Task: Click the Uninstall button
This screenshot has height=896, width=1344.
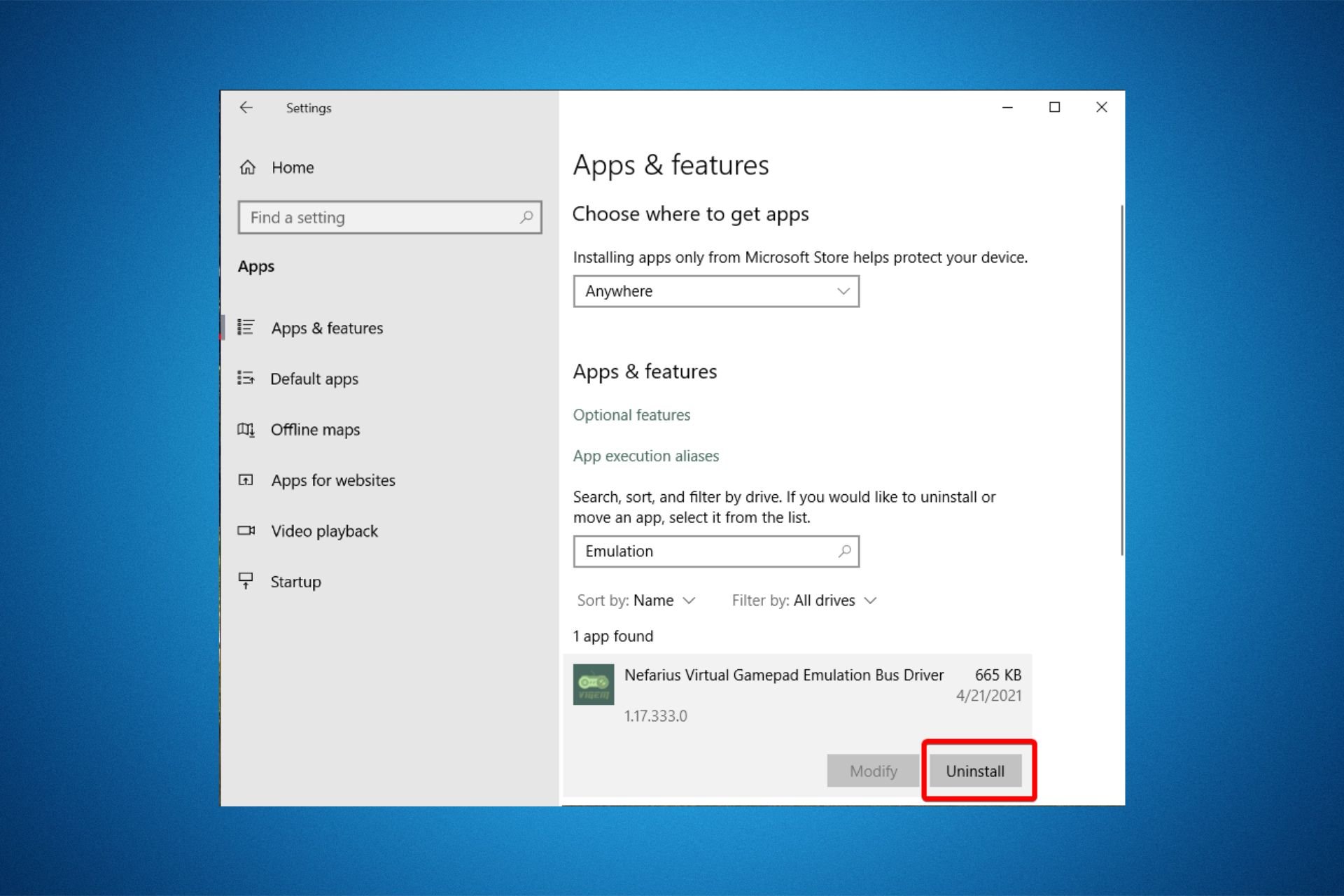Action: click(x=975, y=771)
